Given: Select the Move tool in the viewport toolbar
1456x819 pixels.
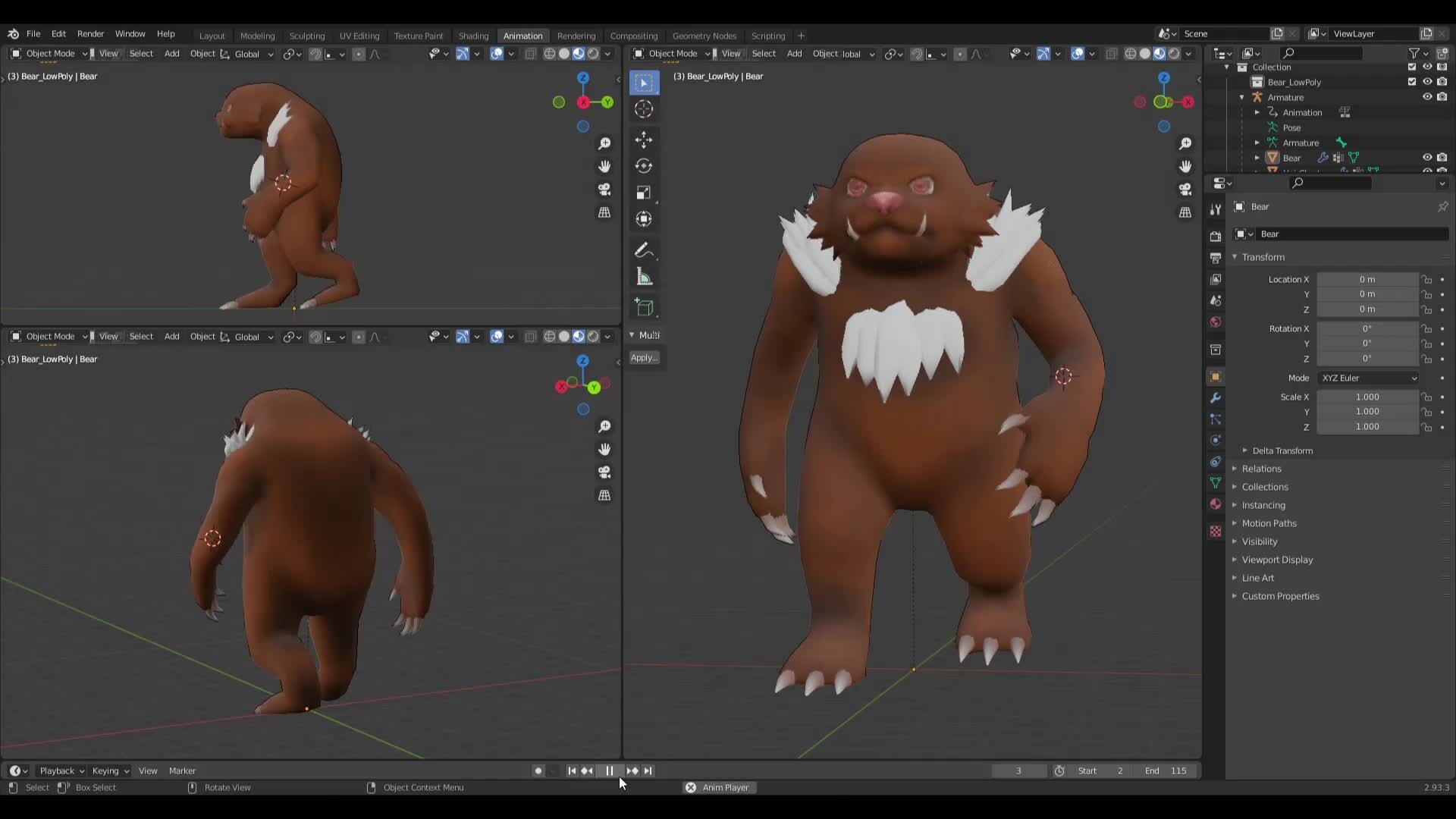Looking at the screenshot, I should [644, 140].
